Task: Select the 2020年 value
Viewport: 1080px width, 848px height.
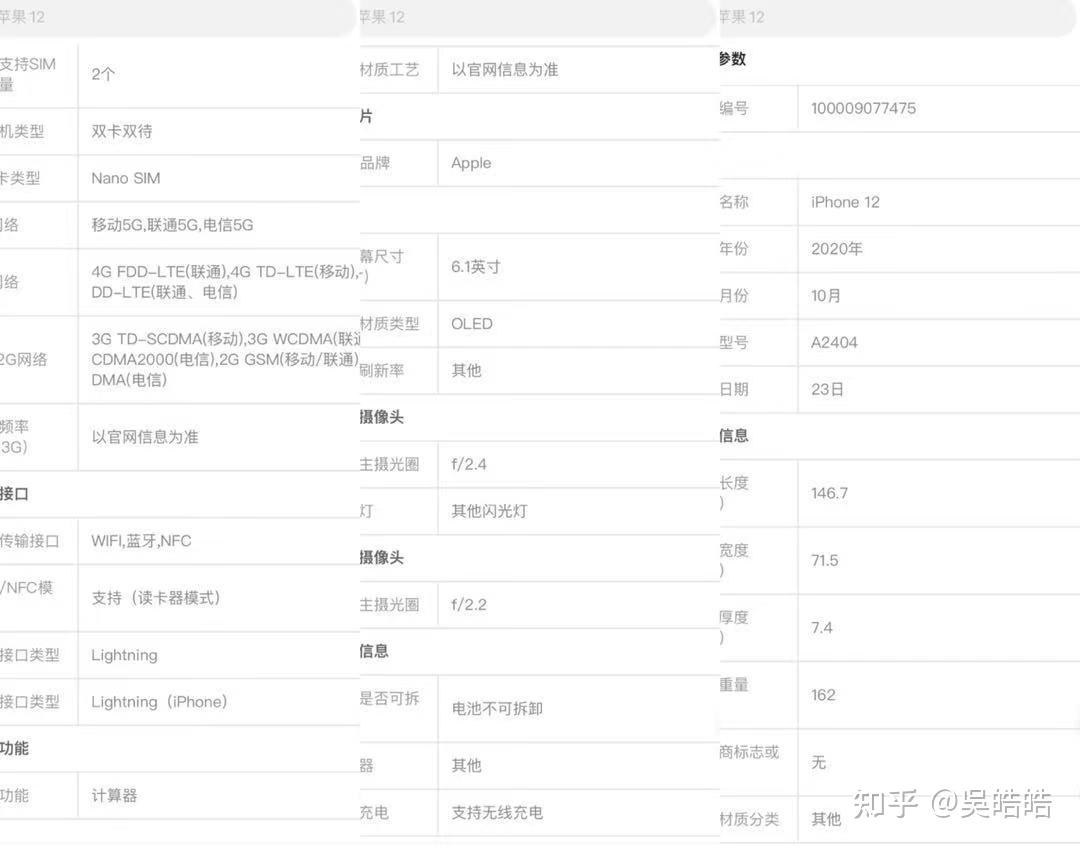Action: click(x=837, y=249)
